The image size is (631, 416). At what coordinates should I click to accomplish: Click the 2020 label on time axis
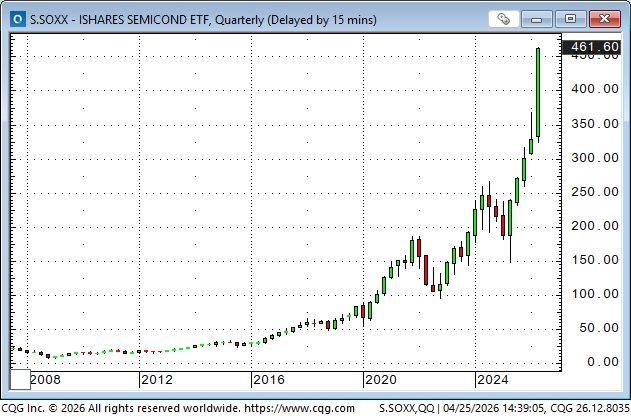(x=381, y=380)
